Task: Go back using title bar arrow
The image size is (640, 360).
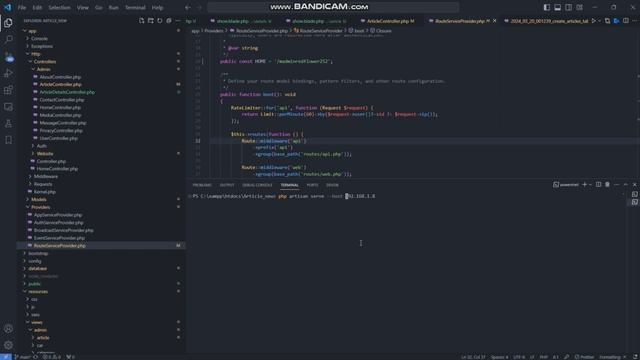Action: [187, 7]
